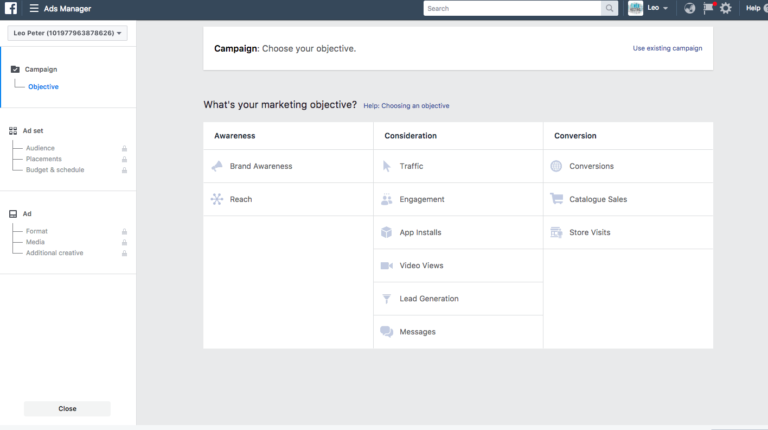The width and height of the screenshot is (768, 430).
Task: Click the Ads Manager title text
Action: click(68, 8)
